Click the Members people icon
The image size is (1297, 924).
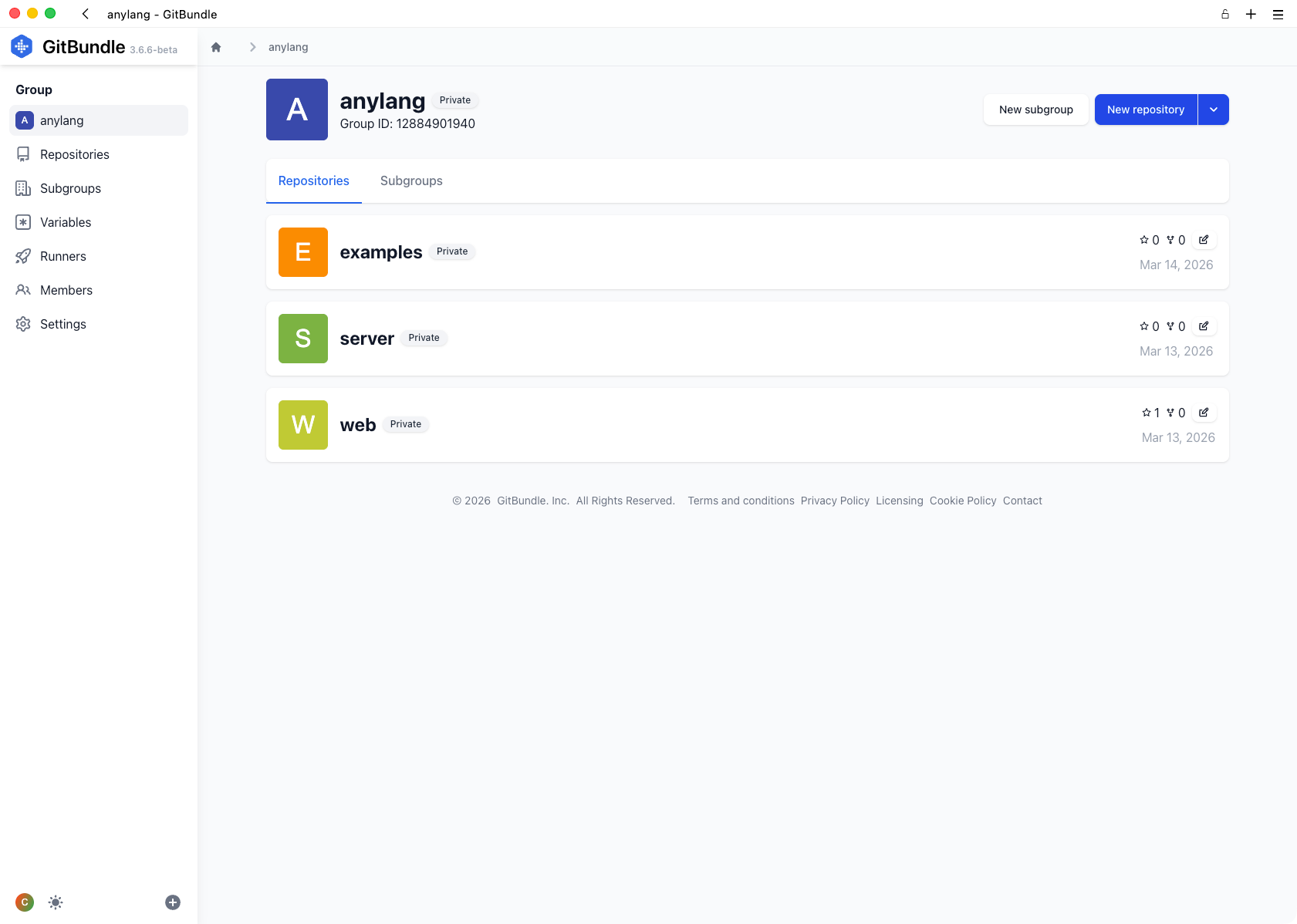[x=23, y=290]
